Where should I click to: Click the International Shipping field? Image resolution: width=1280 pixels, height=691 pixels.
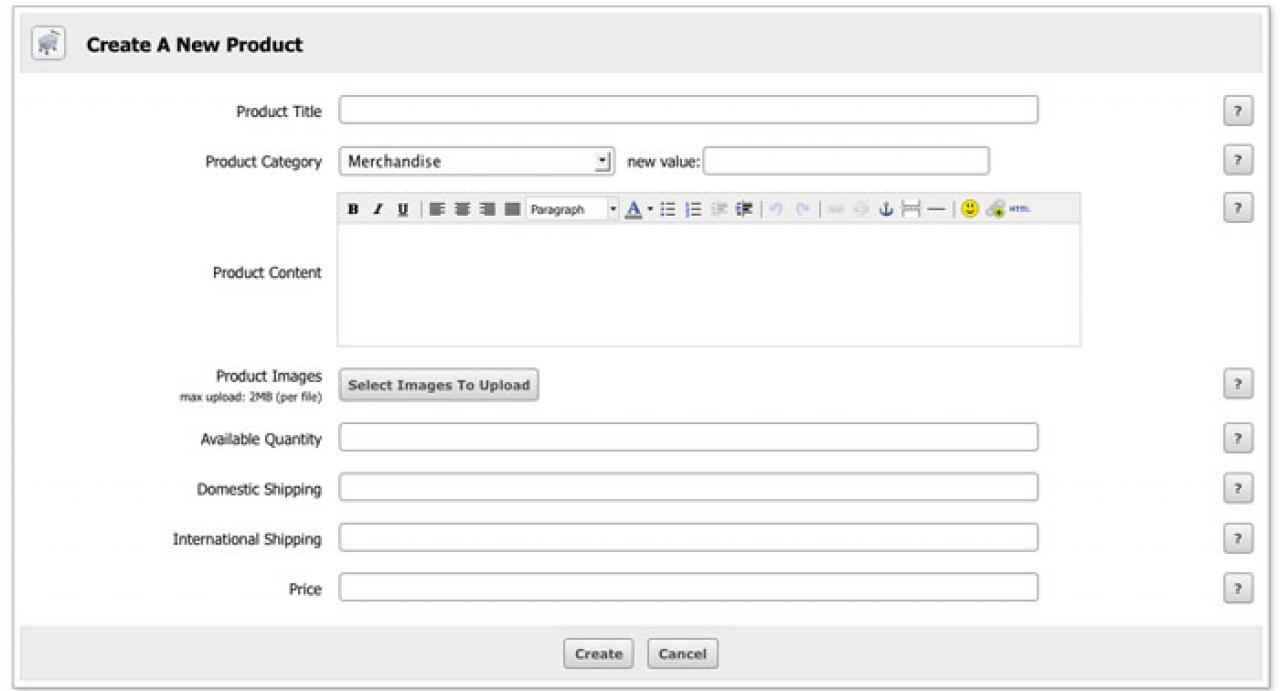point(688,537)
